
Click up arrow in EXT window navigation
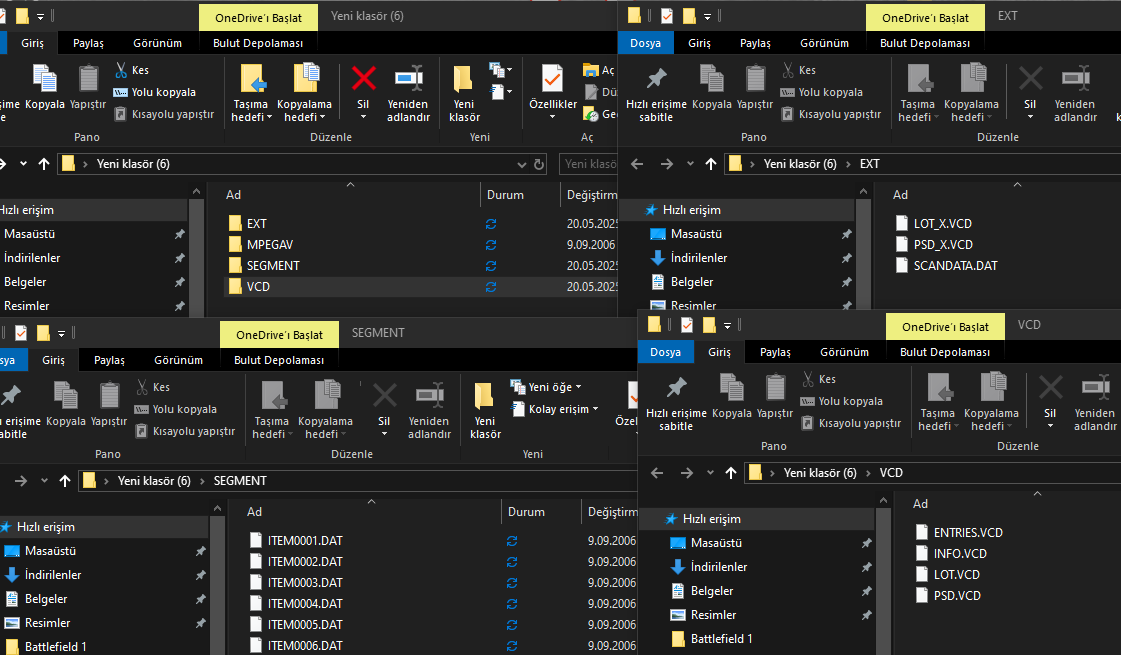tap(711, 164)
